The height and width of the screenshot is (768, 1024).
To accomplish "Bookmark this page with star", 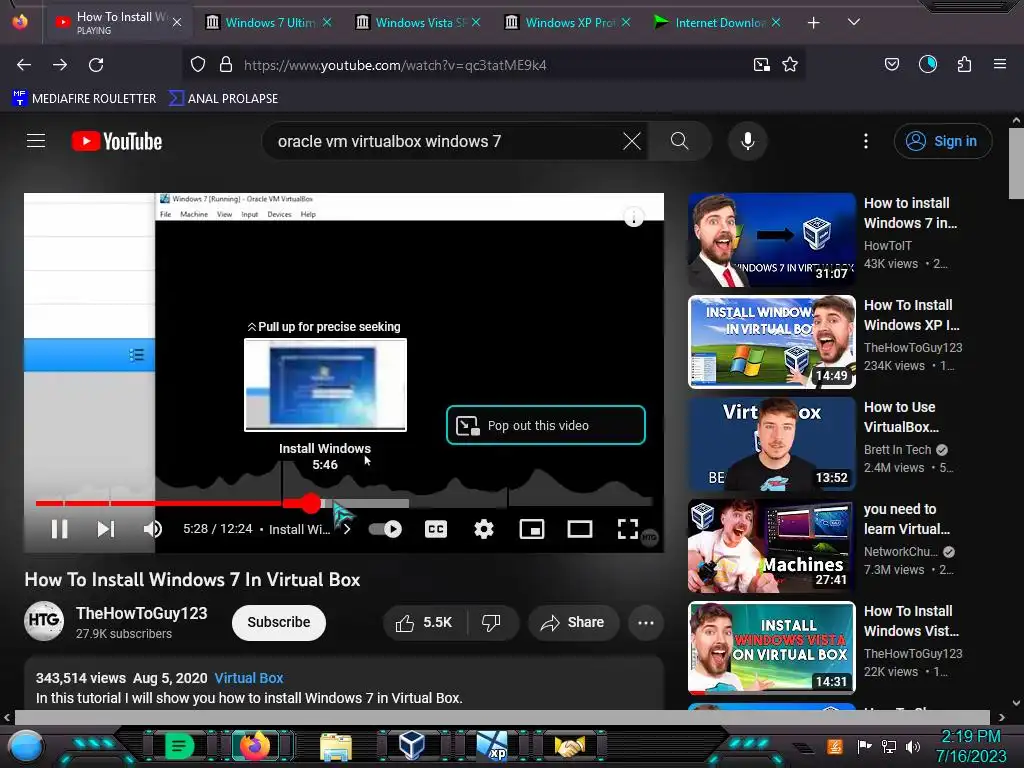I will [x=790, y=65].
